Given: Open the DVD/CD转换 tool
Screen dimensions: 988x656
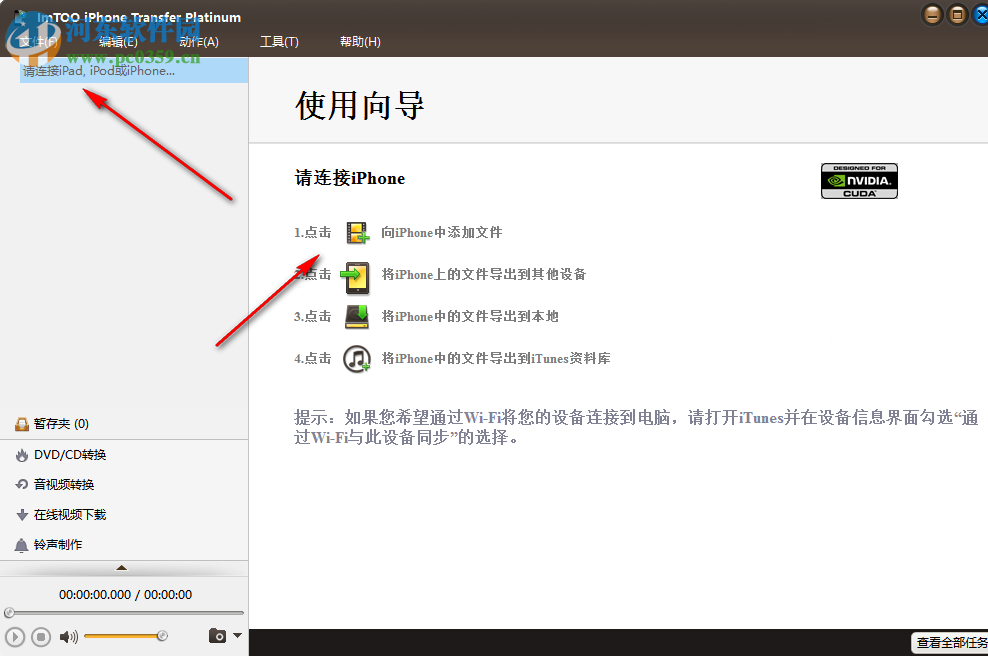Looking at the screenshot, I should pyautogui.click(x=70, y=454).
